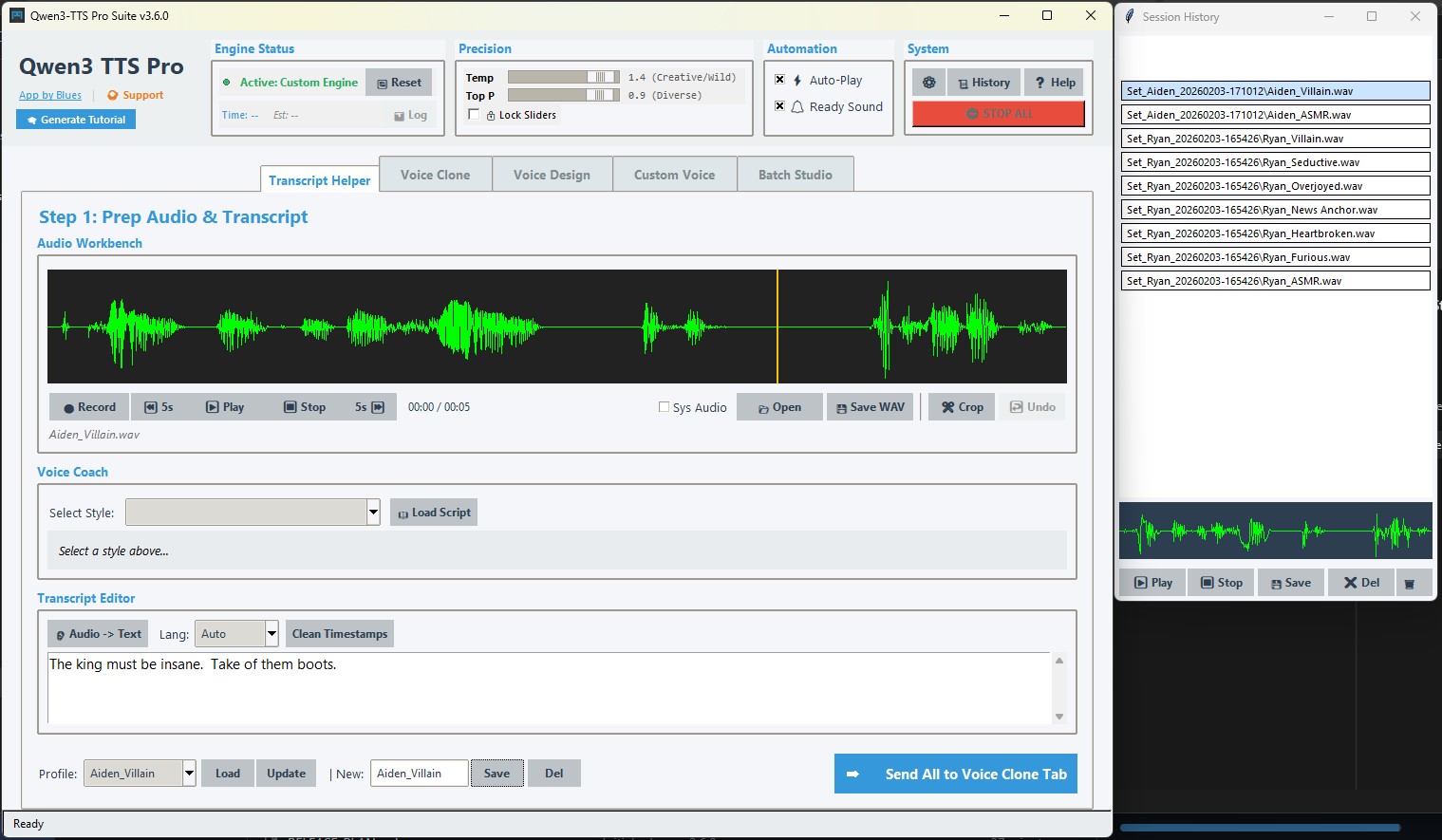Screen dimensions: 1442x840
Task: Click Save WAV to export the audio
Action: point(870,406)
